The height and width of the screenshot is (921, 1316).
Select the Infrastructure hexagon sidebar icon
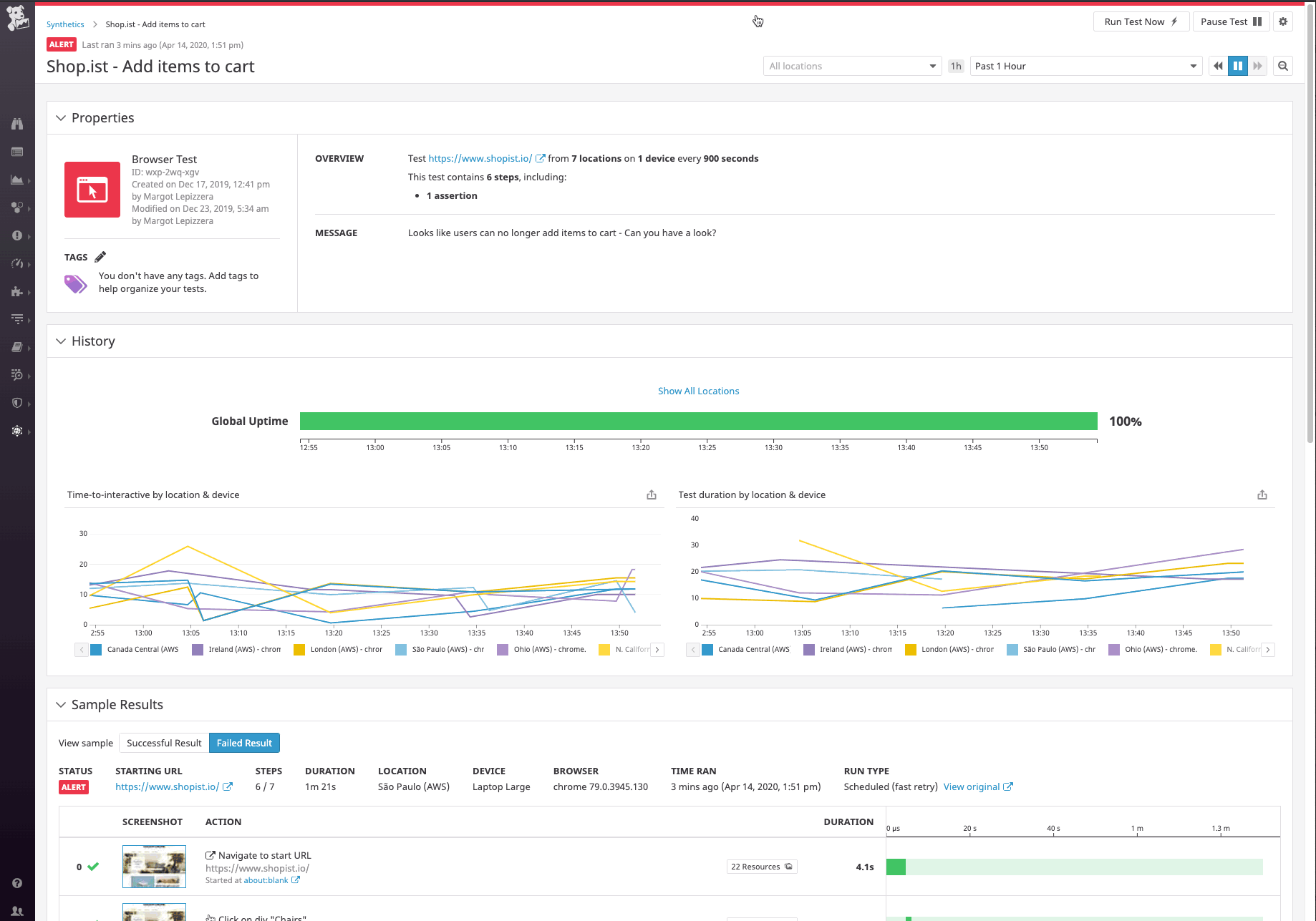coord(18,208)
